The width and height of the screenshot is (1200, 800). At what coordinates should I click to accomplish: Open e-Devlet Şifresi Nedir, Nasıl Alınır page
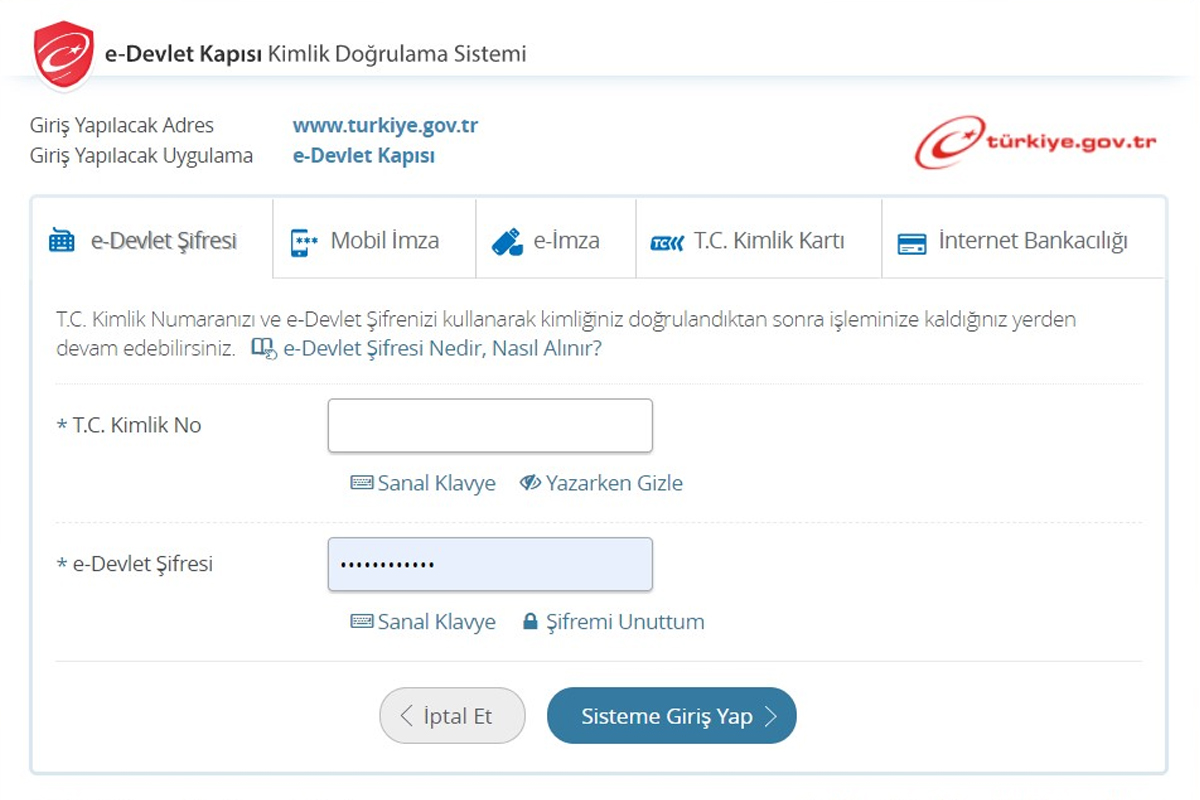[442, 348]
